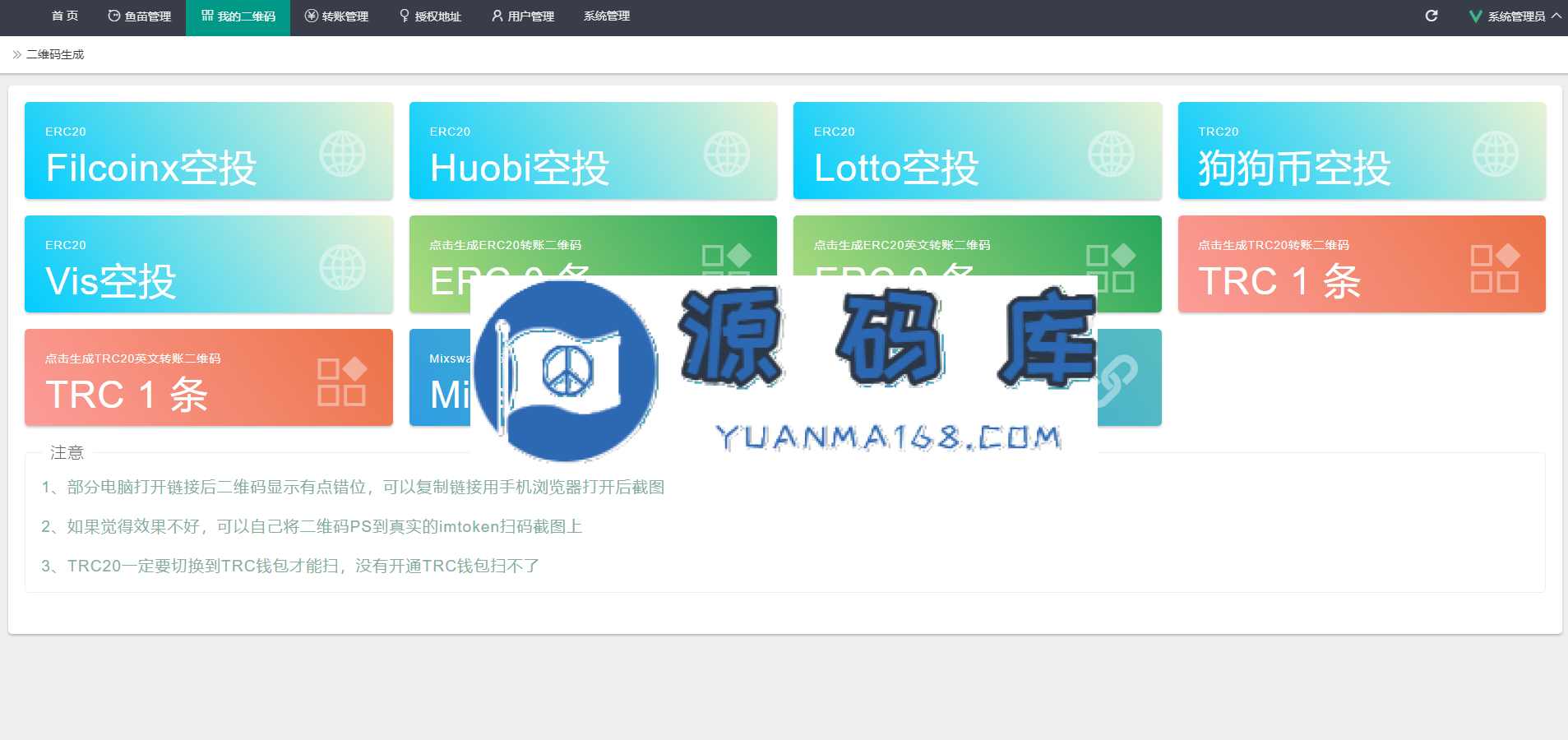Click the QR icon beside 我的二维码

pyautogui.click(x=207, y=16)
